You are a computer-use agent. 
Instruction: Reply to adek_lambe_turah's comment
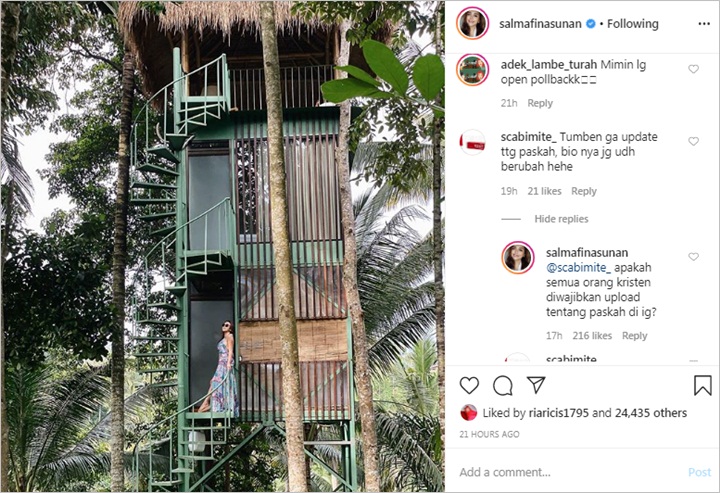click(x=540, y=103)
